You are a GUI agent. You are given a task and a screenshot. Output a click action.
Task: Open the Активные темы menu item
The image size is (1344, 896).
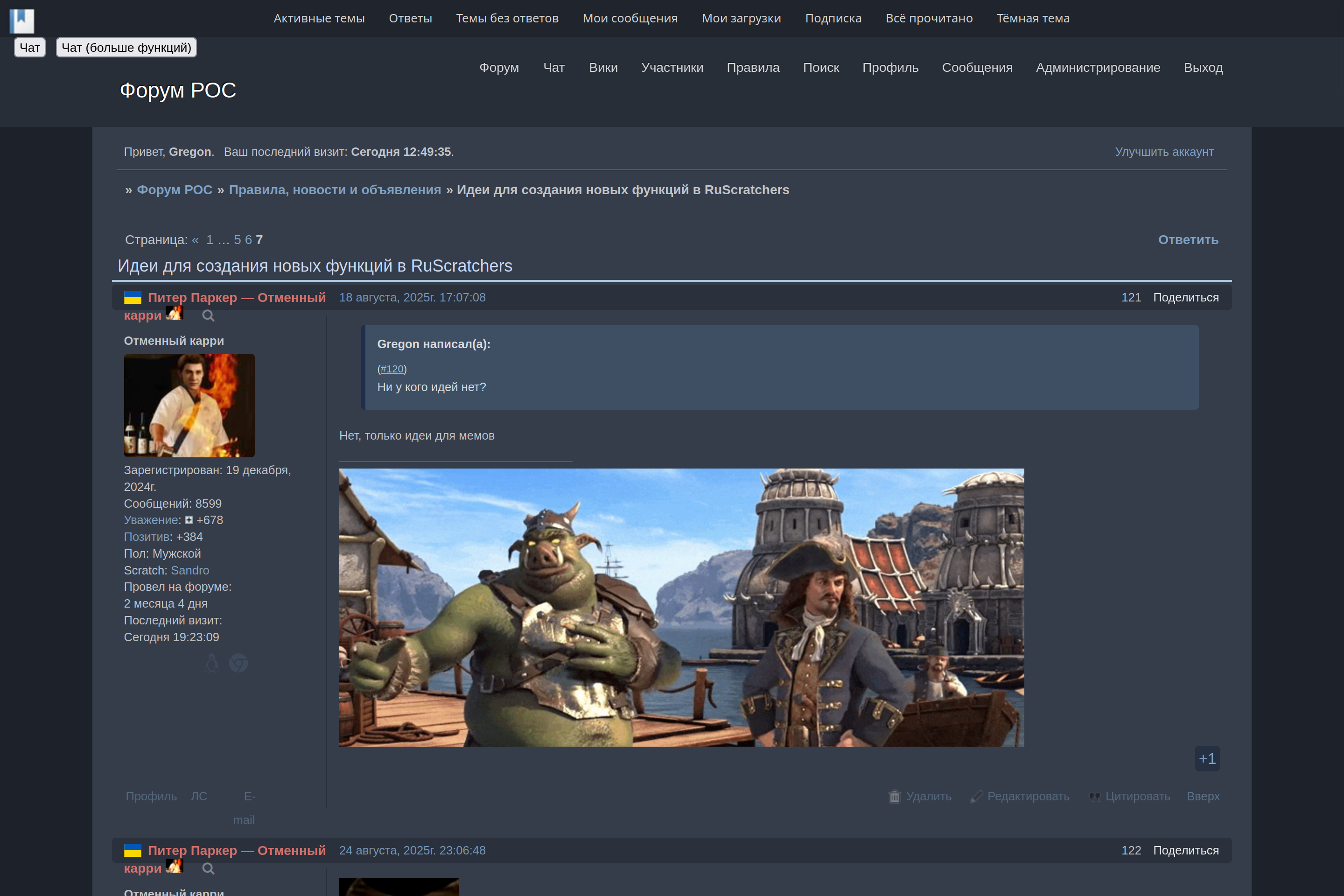[319, 18]
